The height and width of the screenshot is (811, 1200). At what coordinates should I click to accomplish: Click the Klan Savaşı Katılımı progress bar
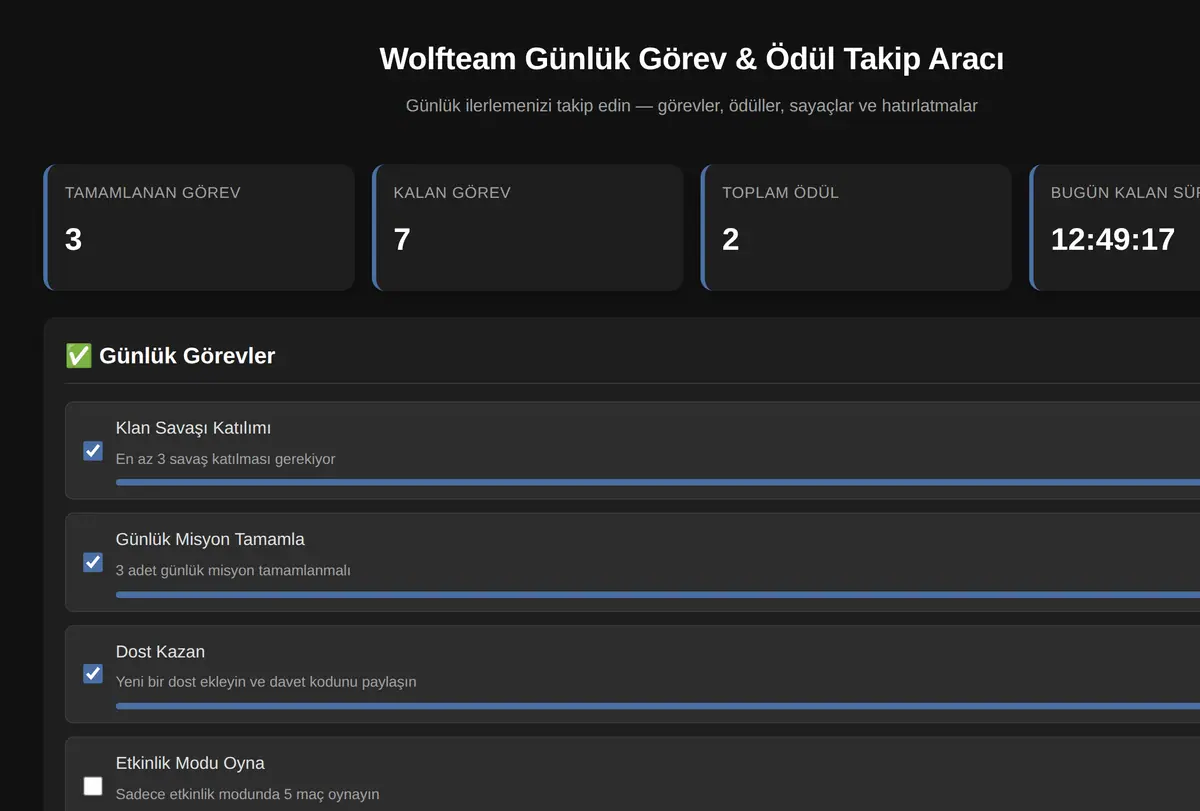pos(658,482)
